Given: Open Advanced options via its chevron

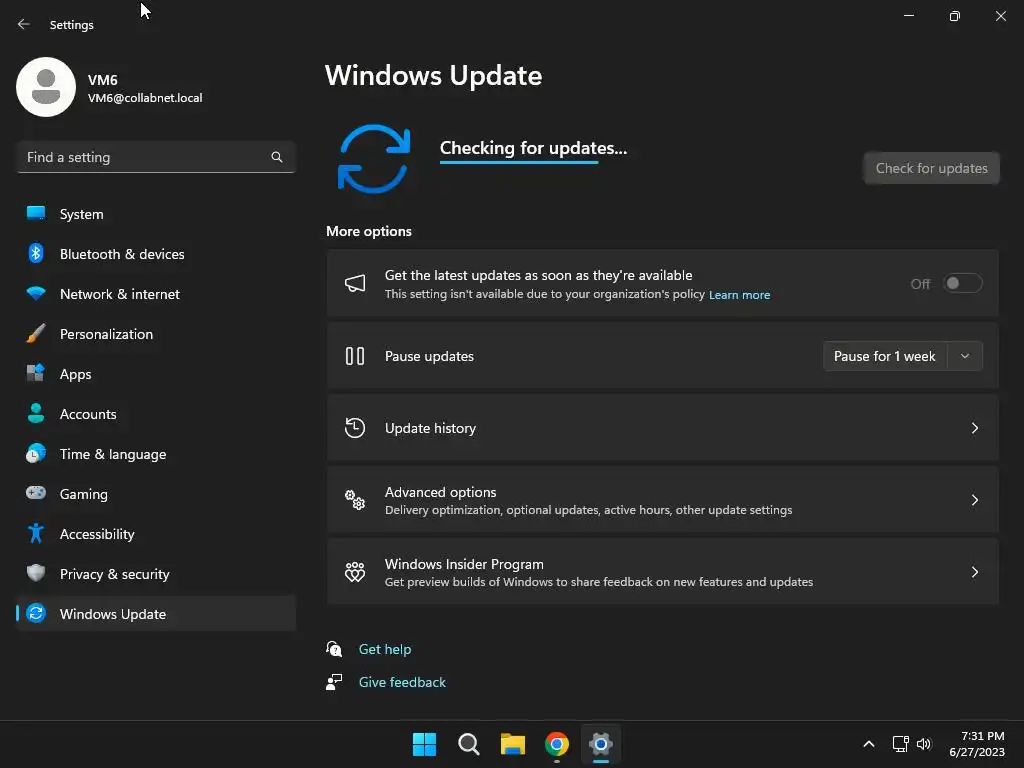Looking at the screenshot, I should 974,500.
